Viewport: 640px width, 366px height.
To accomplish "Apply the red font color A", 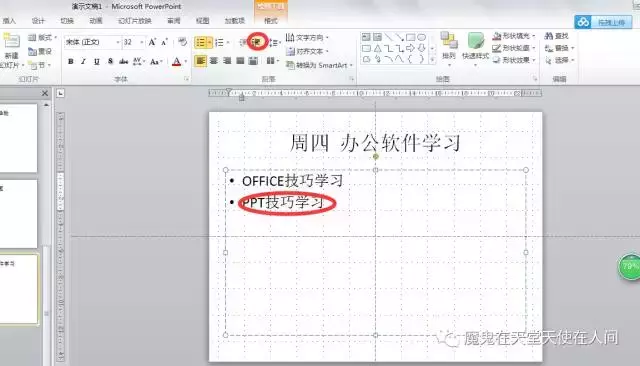I will (x=176, y=62).
